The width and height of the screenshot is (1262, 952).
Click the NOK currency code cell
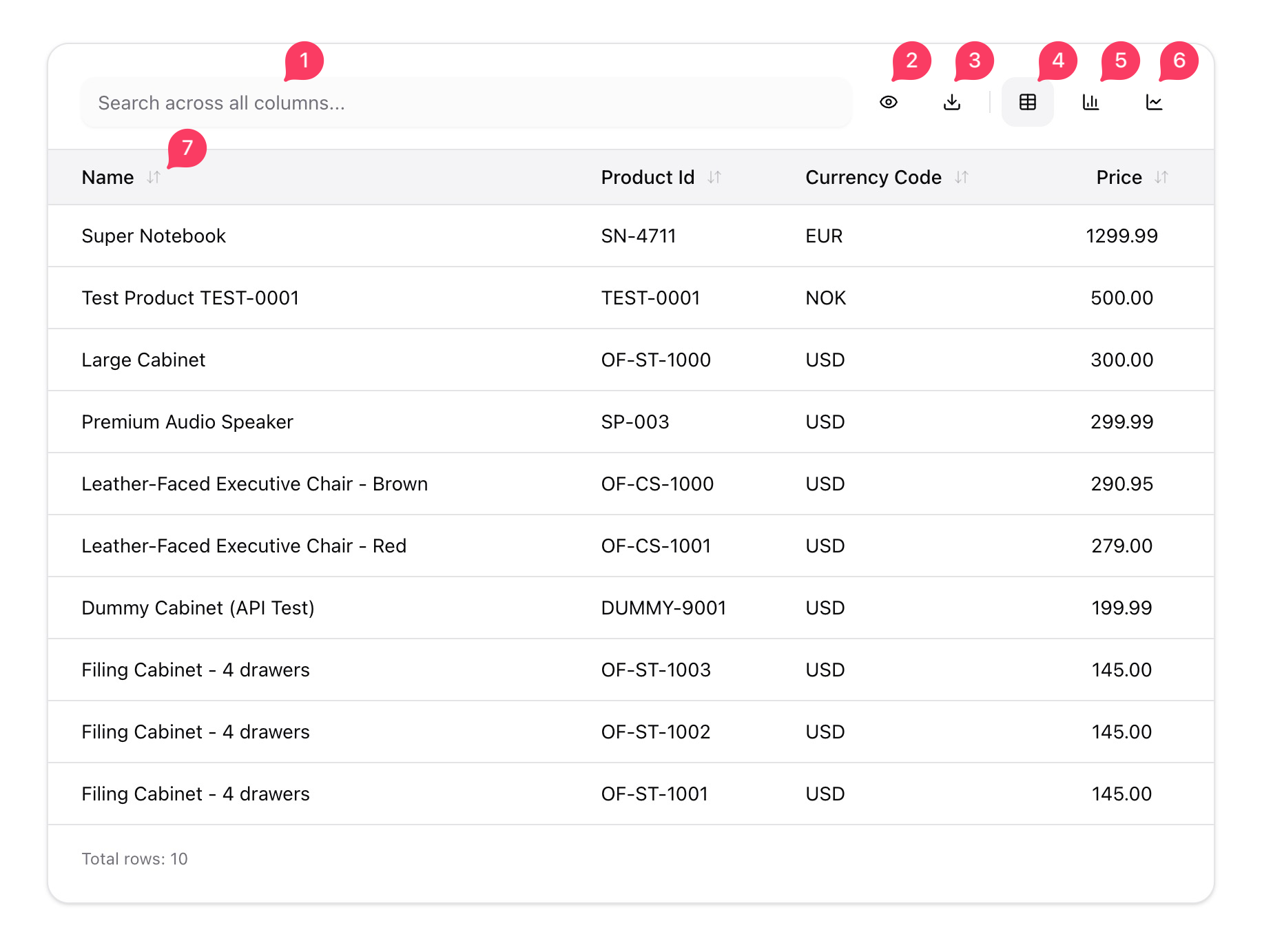point(825,298)
